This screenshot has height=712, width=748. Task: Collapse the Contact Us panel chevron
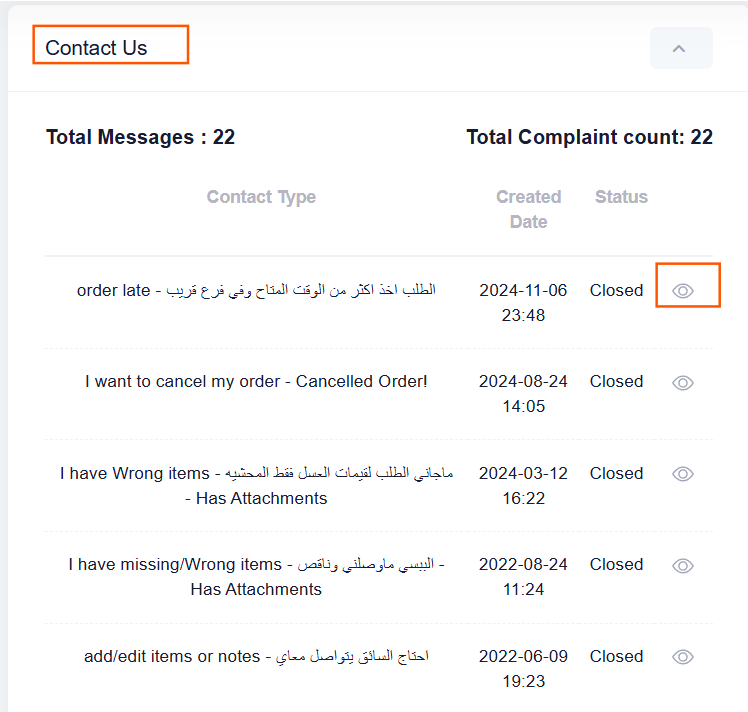[681, 48]
